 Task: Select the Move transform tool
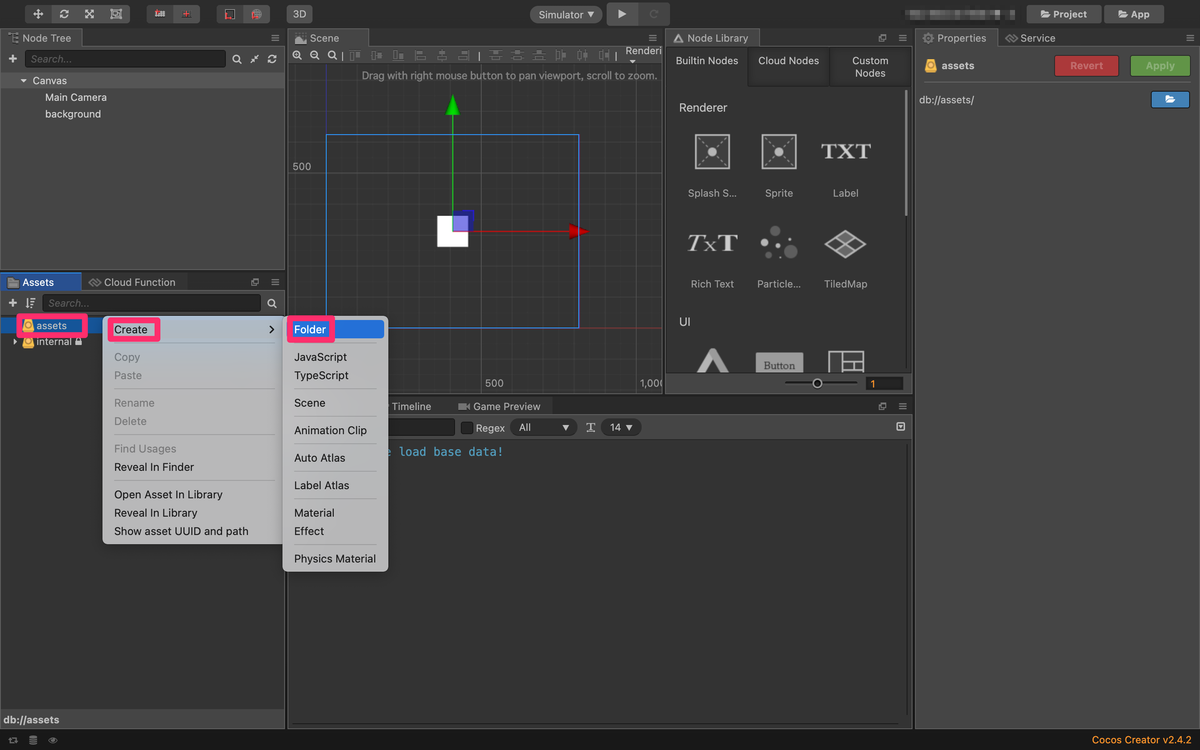(38, 14)
